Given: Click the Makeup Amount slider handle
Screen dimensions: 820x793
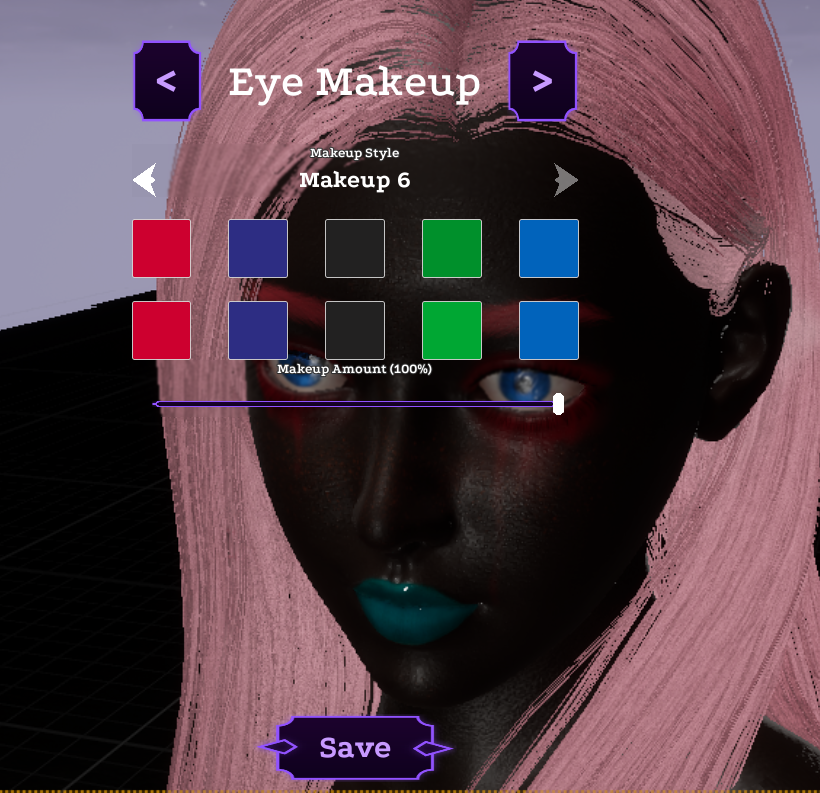Looking at the screenshot, I should coord(558,404).
